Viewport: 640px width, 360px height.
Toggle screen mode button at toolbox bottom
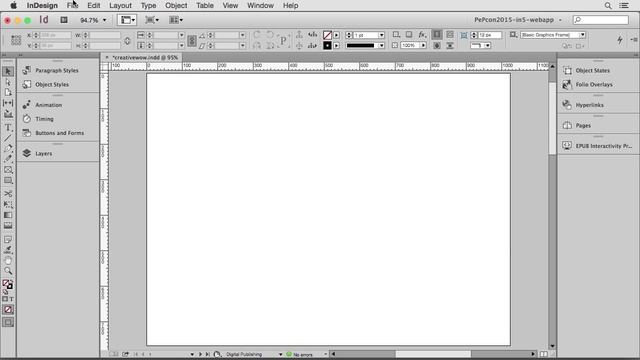pos(8,322)
